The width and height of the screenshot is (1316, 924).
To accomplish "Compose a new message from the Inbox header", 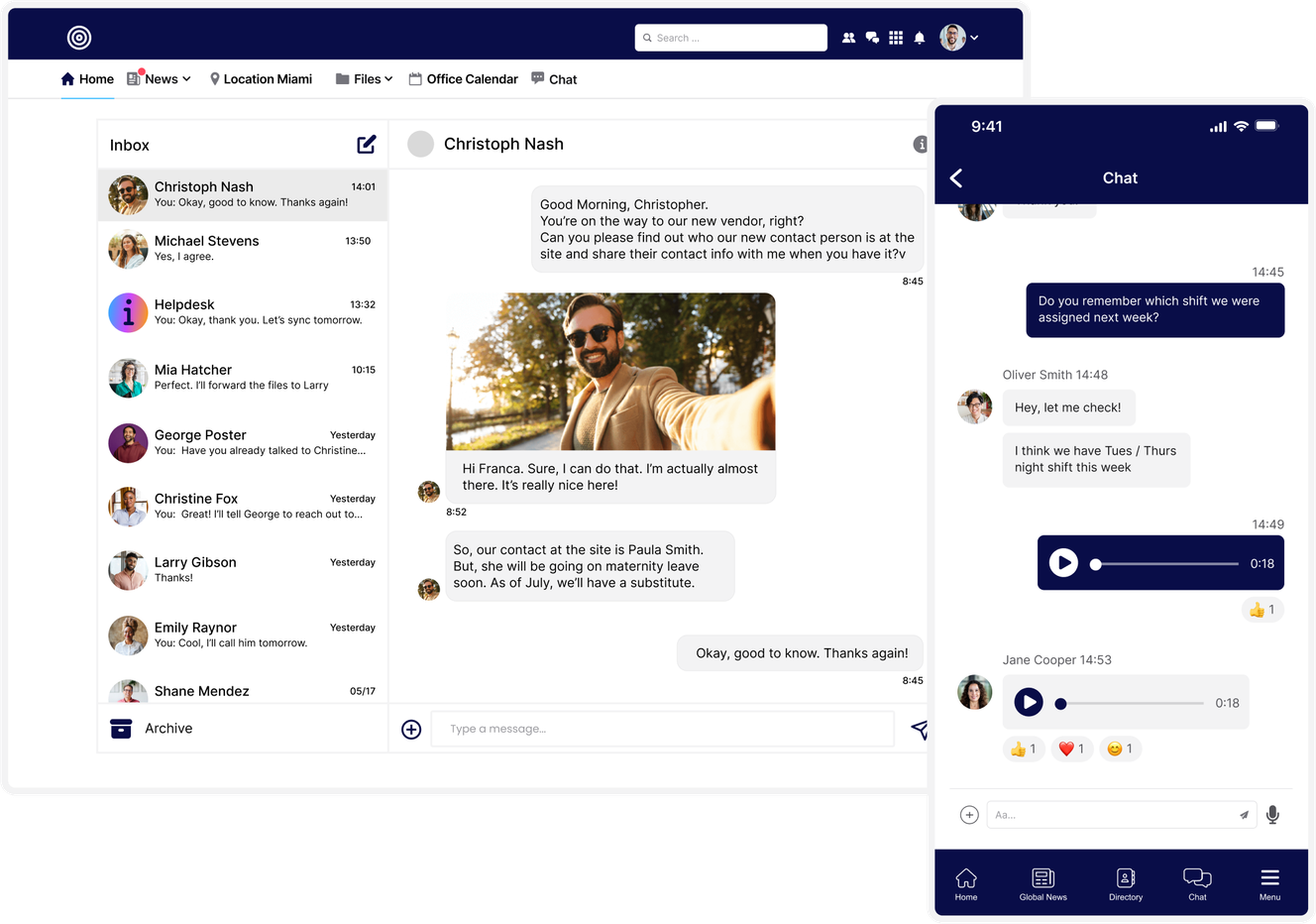I will (366, 144).
